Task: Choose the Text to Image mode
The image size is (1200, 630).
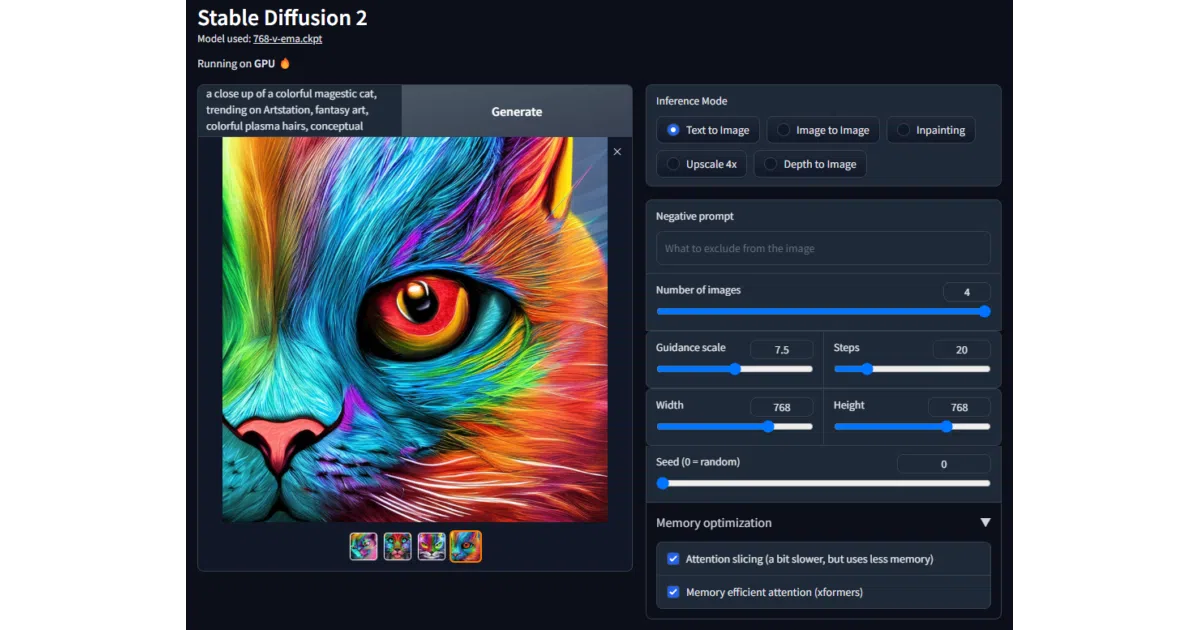Action: click(708, 130)
